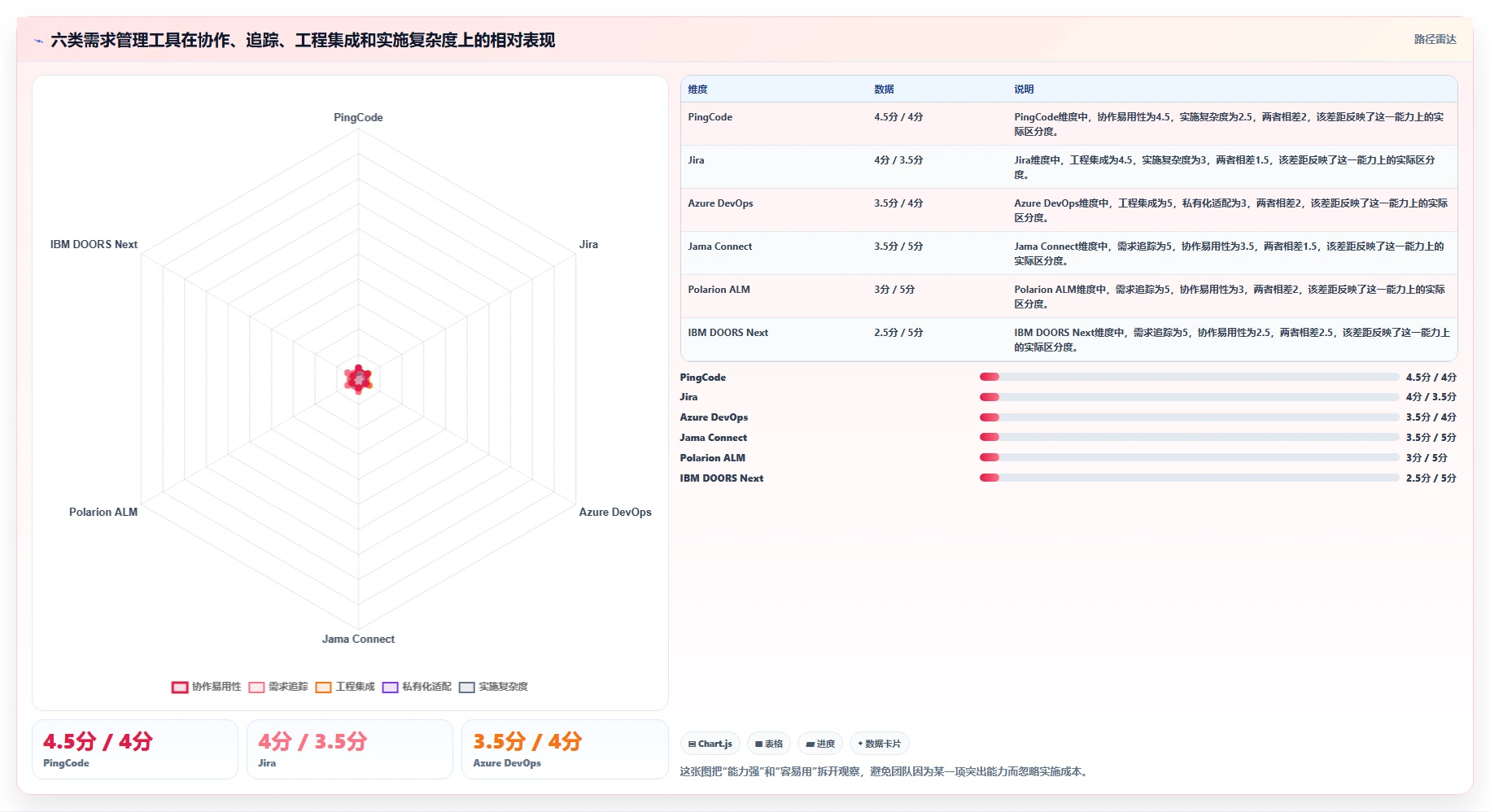Click the Polarion ALM table row name
The height and width of the screenshot is (812, 1490).
[x=719, y=290]
